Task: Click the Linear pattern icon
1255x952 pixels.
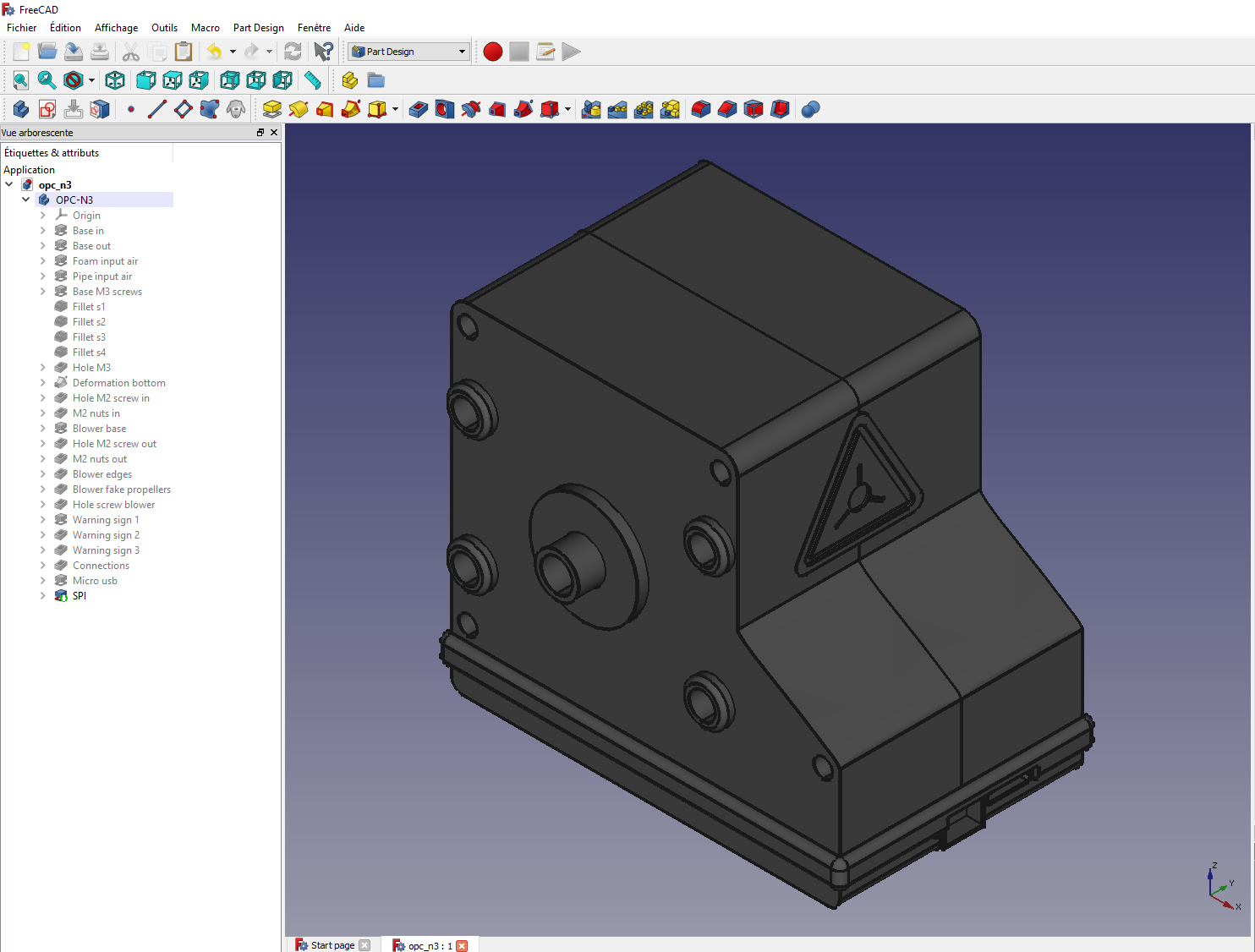Action: pos(617,109)
